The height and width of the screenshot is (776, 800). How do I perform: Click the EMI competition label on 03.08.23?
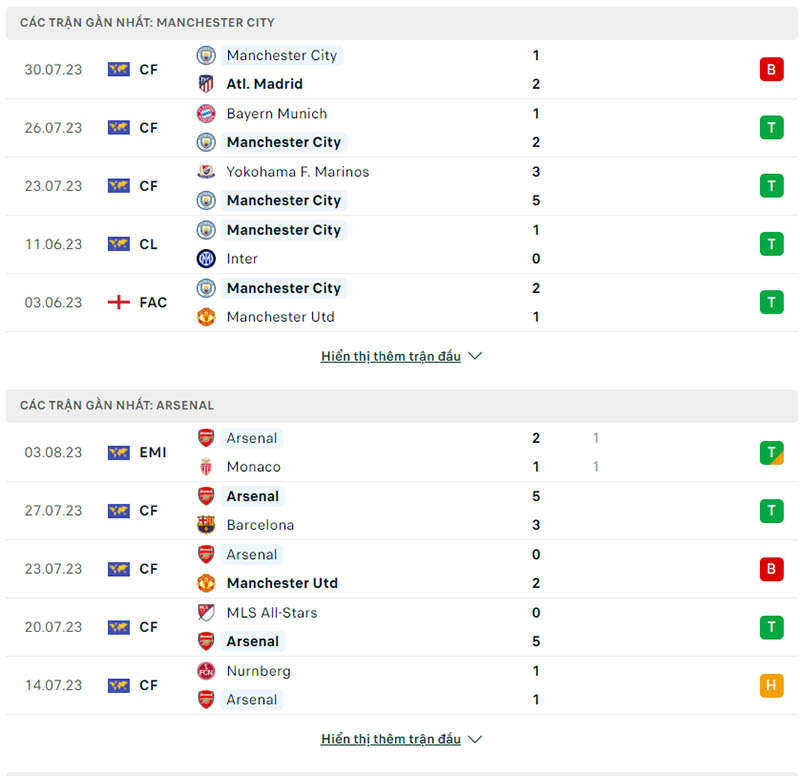pos(152,452)
